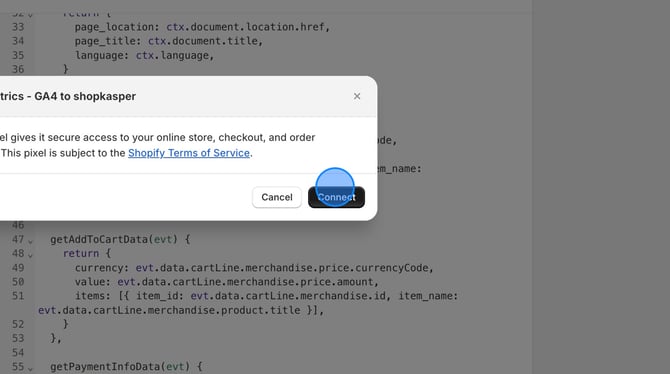Click line number 54 in the gutter
Viewport: 670px width, 374px height.
(x=18, y=353)
